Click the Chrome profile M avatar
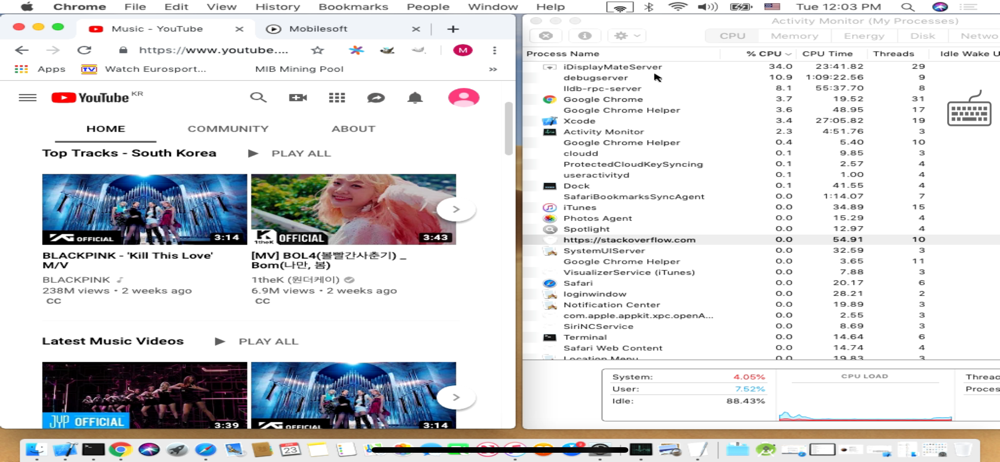Viewport: 1000px width, 462px height. point(462,50)
